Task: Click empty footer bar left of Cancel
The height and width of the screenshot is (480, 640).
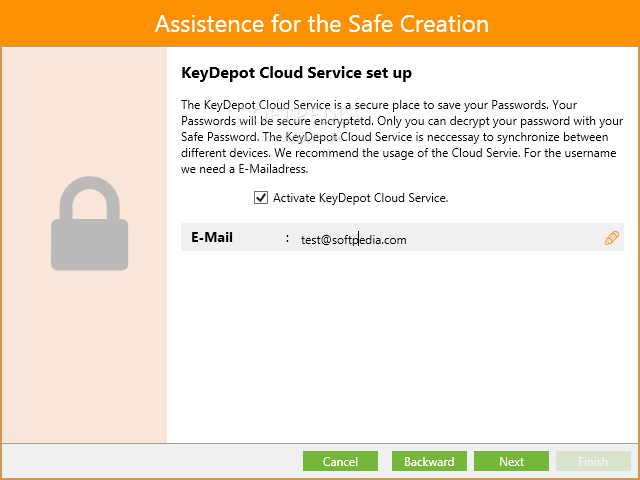Action: 151,461
